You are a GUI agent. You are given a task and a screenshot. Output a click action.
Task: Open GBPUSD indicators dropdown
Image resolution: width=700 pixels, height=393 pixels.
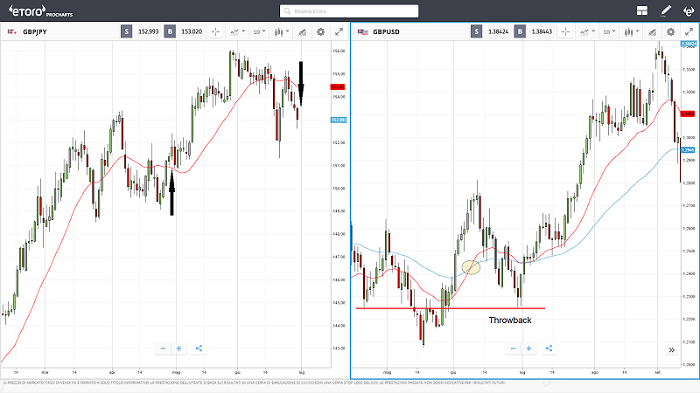tap(587, 32)
